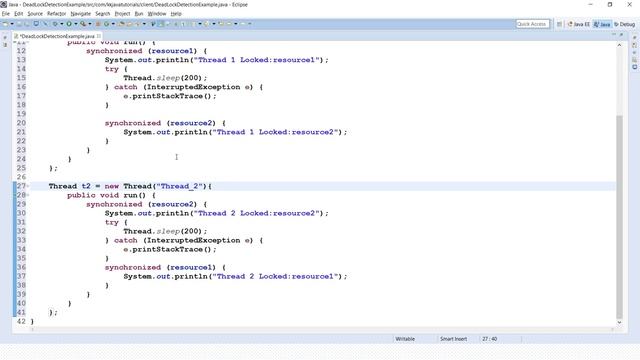The image size is (640, 360).
Task: Open the Edit menu
Action: [19, 13]
